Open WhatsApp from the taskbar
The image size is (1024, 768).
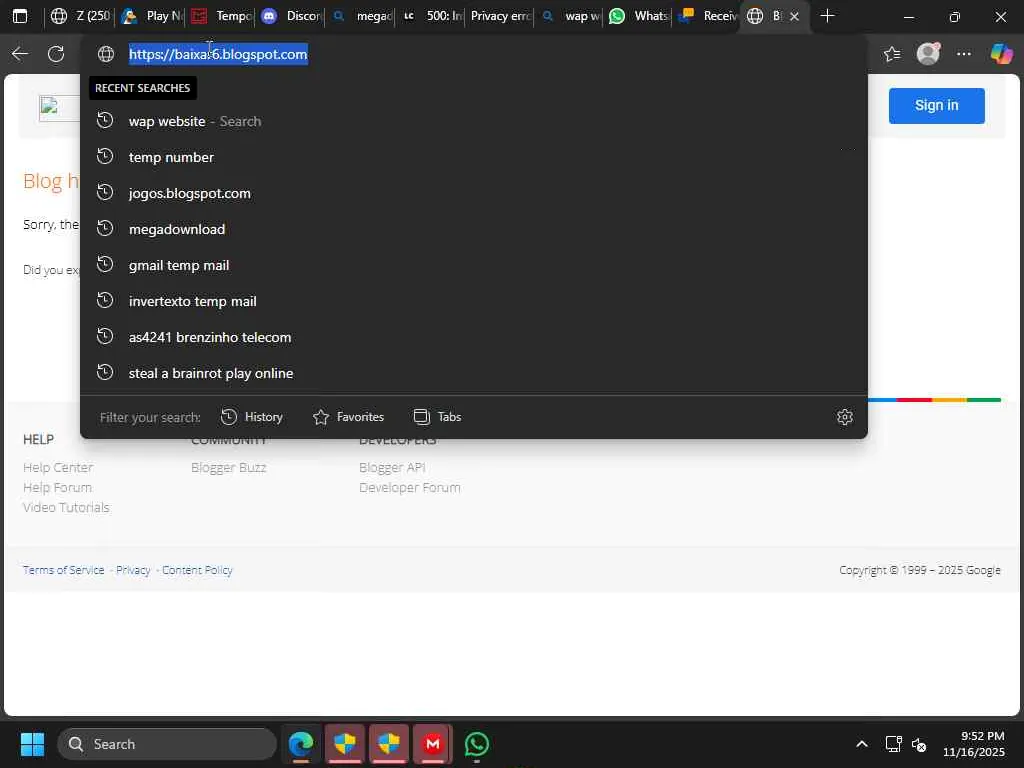tap(476, 744)
